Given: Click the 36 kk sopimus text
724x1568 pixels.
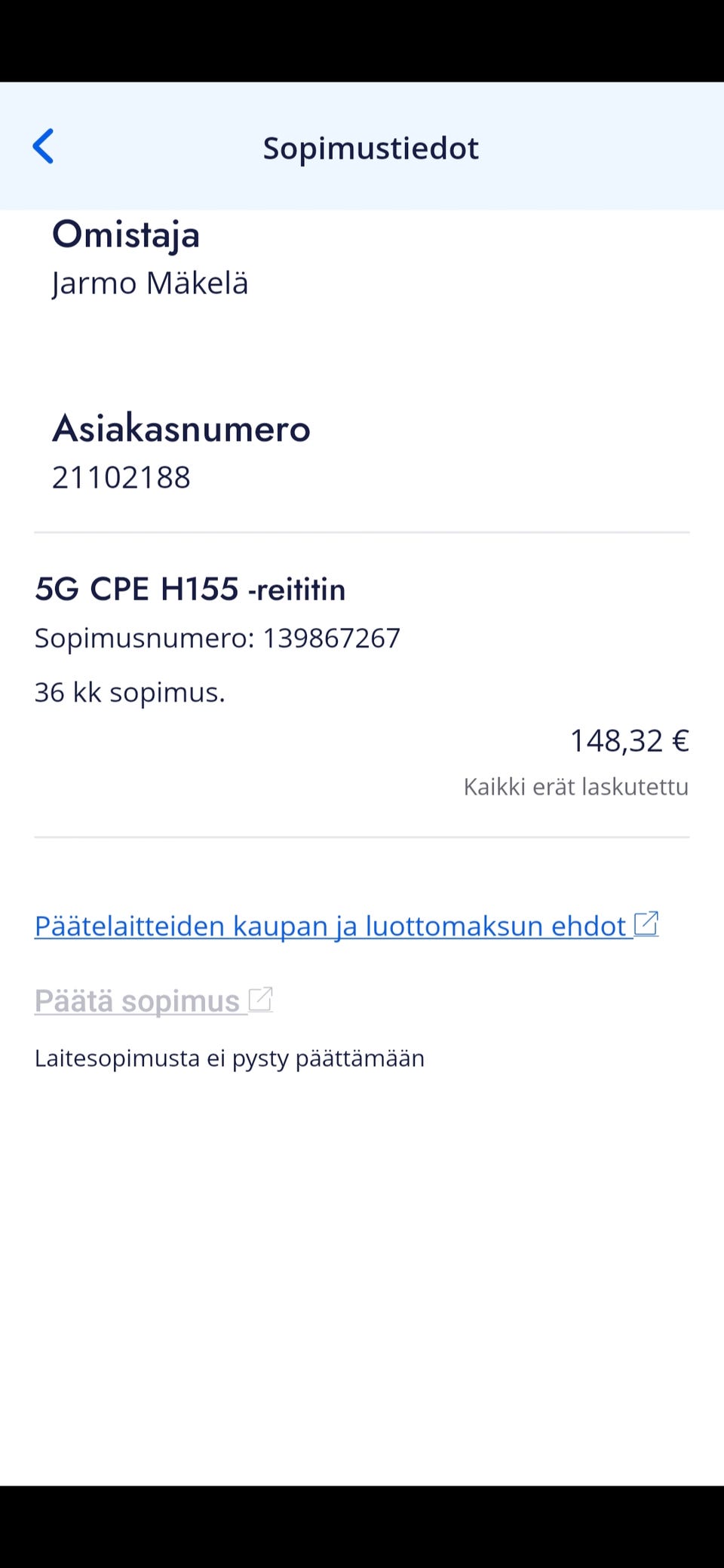Looking at the screenshot, I should (x=130, y=692).
